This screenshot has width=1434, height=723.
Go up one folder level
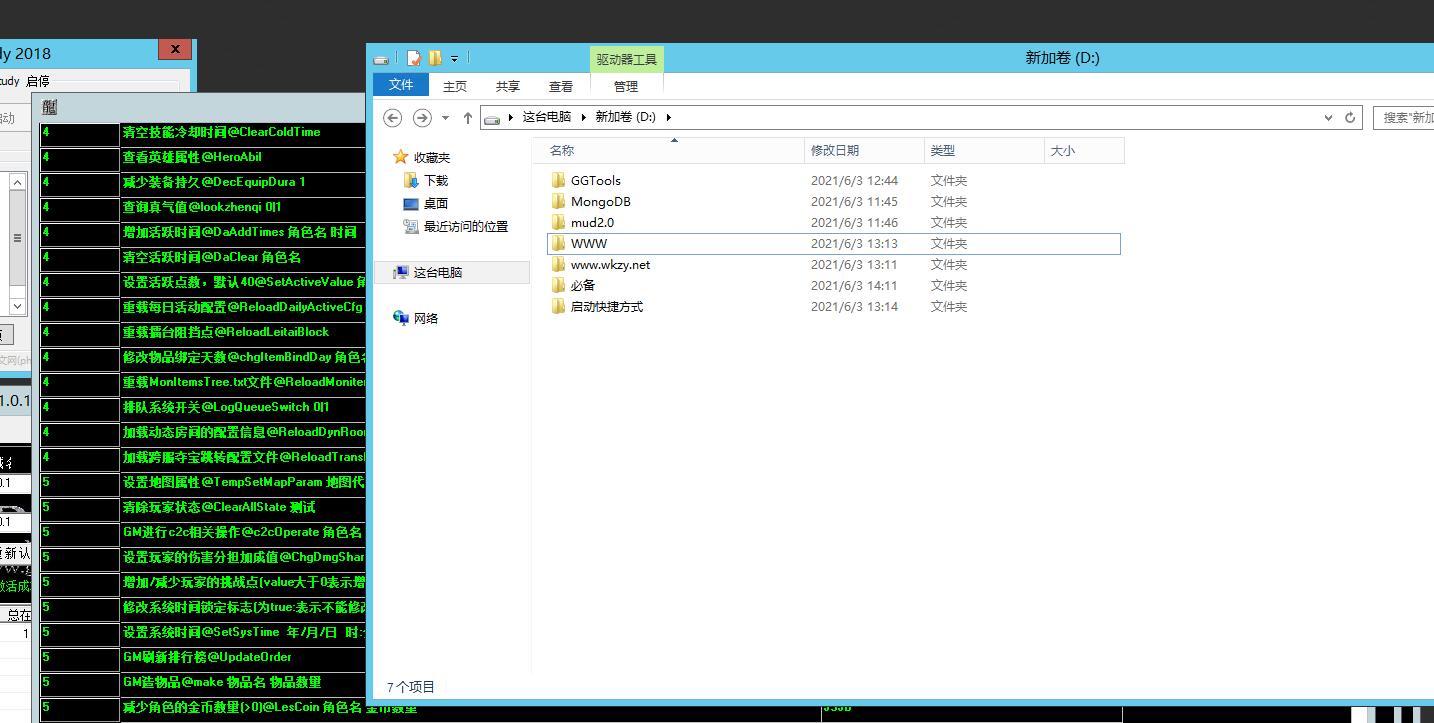[467, 118]
